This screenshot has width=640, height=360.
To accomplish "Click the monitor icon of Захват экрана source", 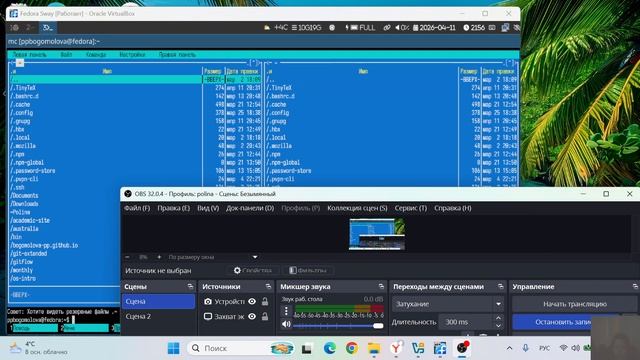I will pyautogui.click(x=208, y=316).
